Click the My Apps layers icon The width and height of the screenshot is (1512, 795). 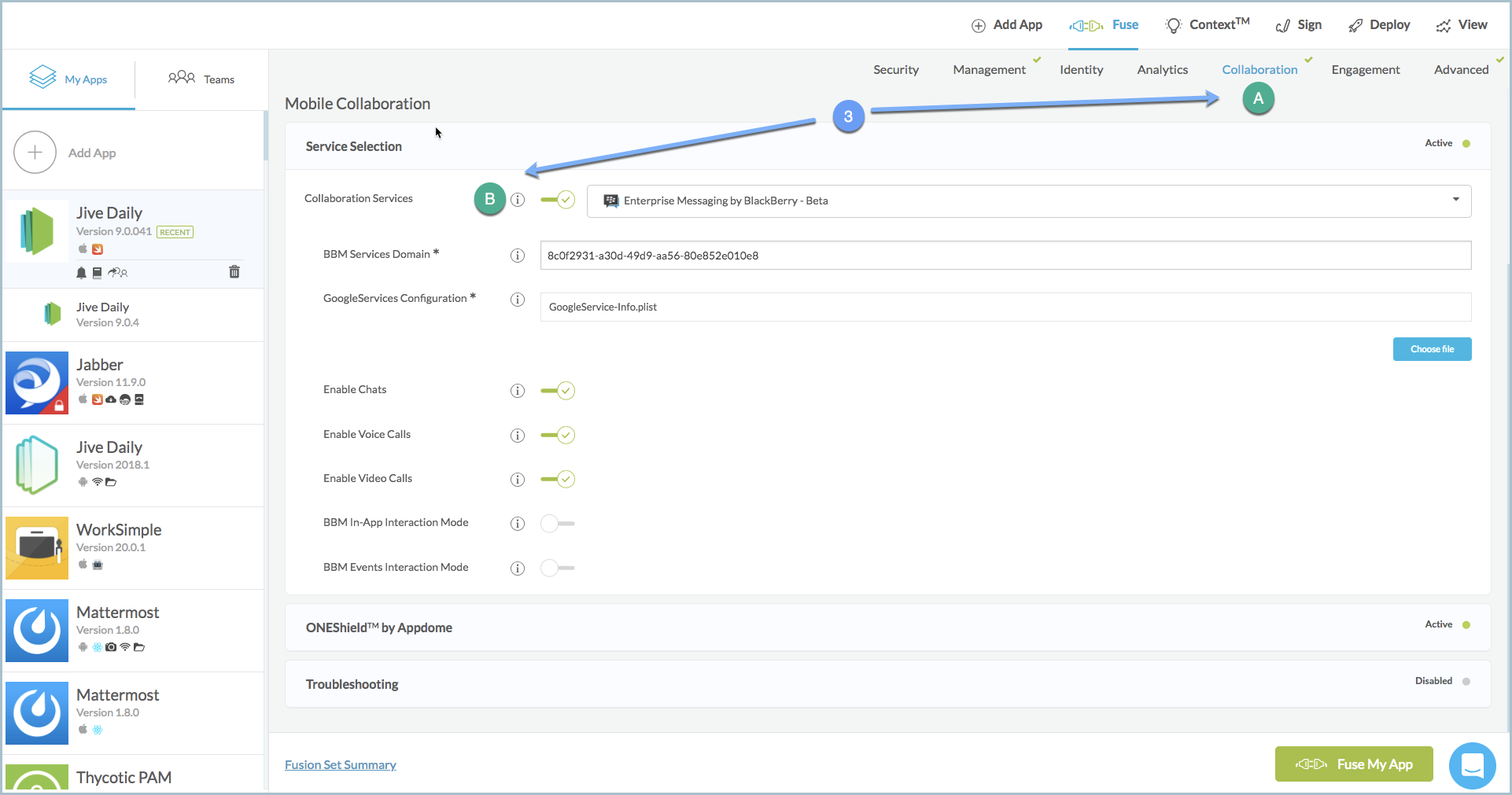[42, 77]
